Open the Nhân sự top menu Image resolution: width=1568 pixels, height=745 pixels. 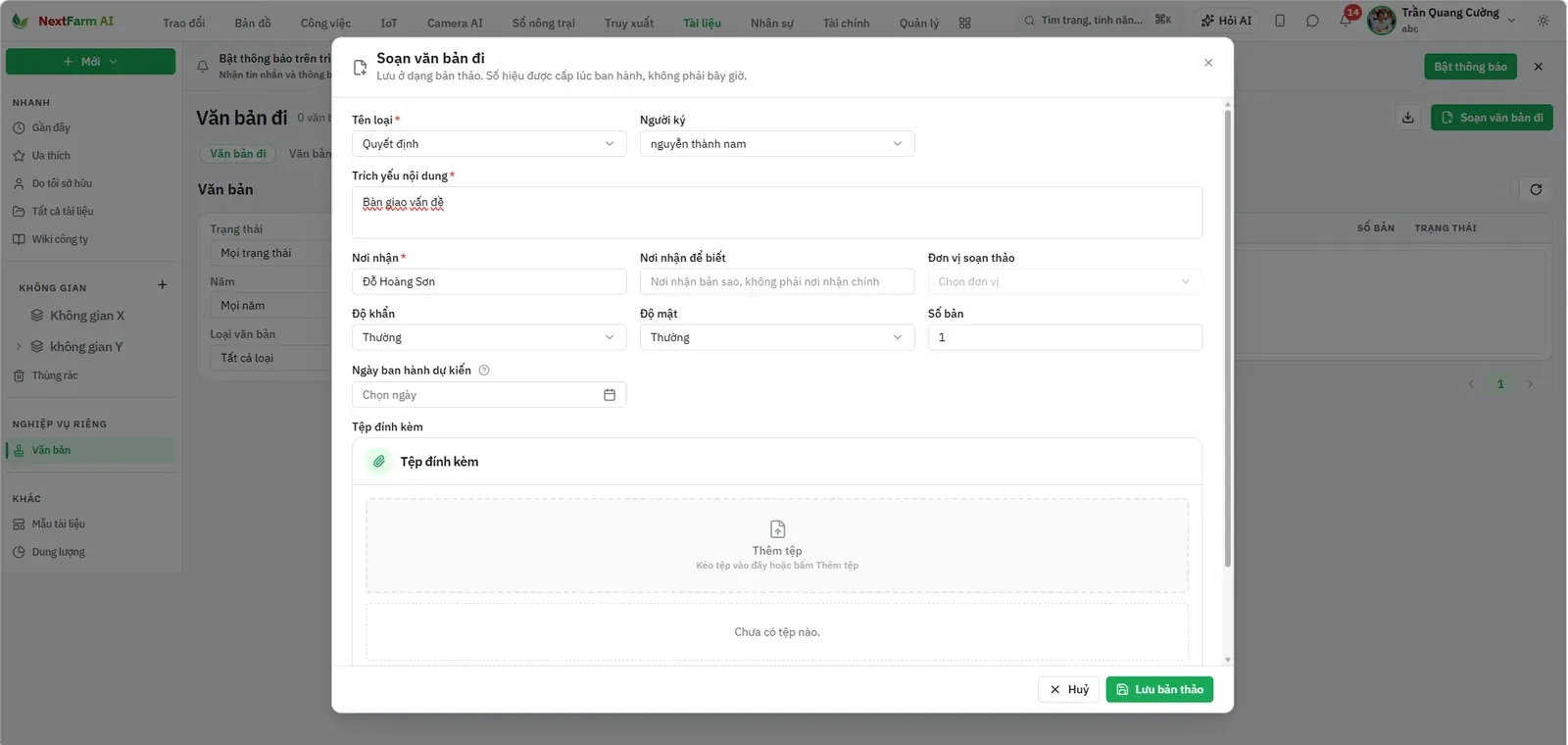pos(772,23)
